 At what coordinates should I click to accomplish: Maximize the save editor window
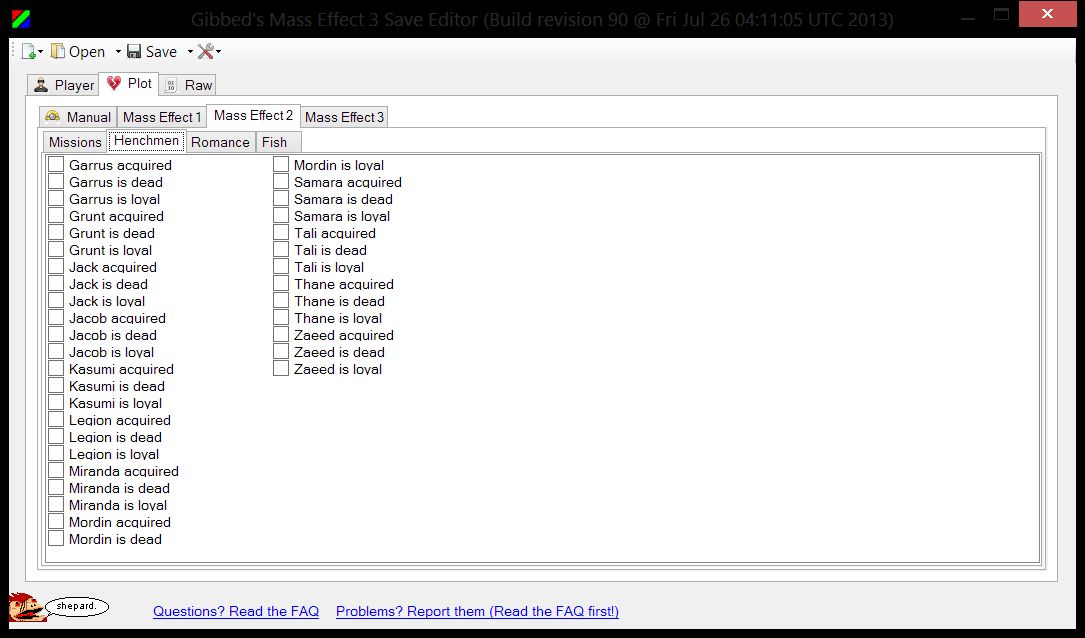1001,15
